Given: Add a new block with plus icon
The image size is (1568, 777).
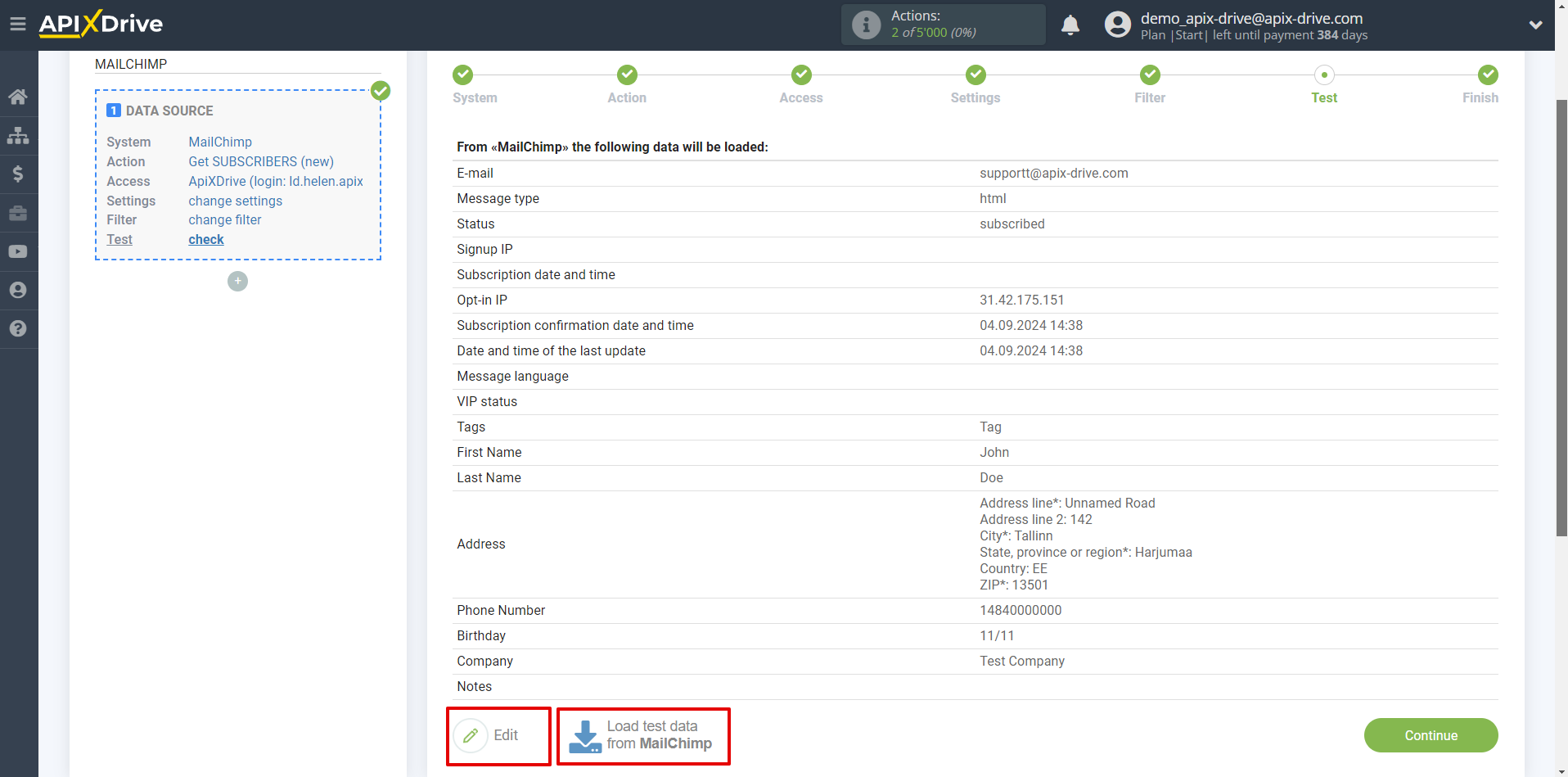Looking at the screenshot, I should pos(237,281).
